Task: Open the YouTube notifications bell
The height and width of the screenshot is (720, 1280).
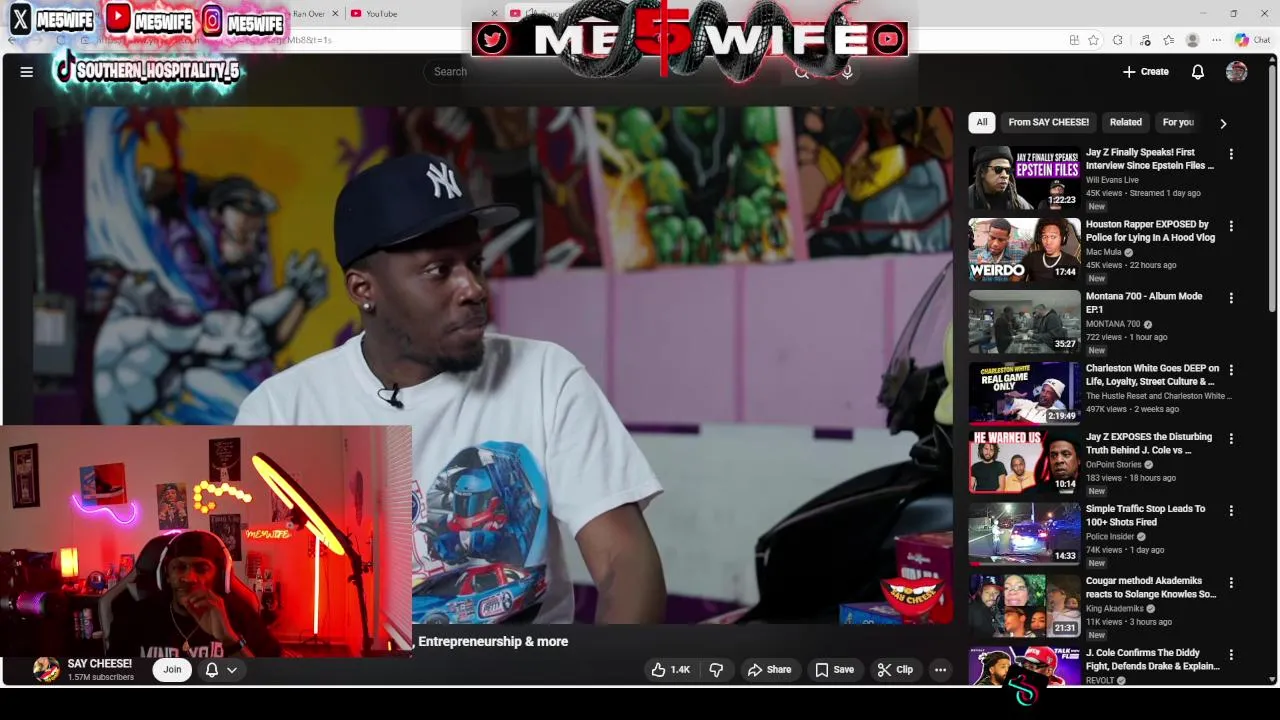Action: (x=1198, y=72)
